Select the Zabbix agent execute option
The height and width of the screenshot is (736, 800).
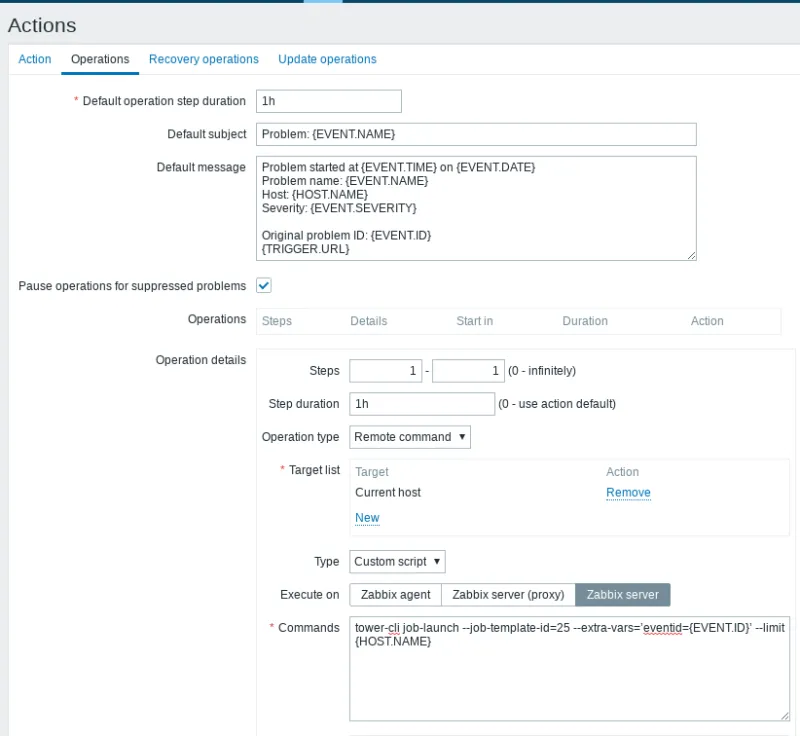tap(395, 594)
